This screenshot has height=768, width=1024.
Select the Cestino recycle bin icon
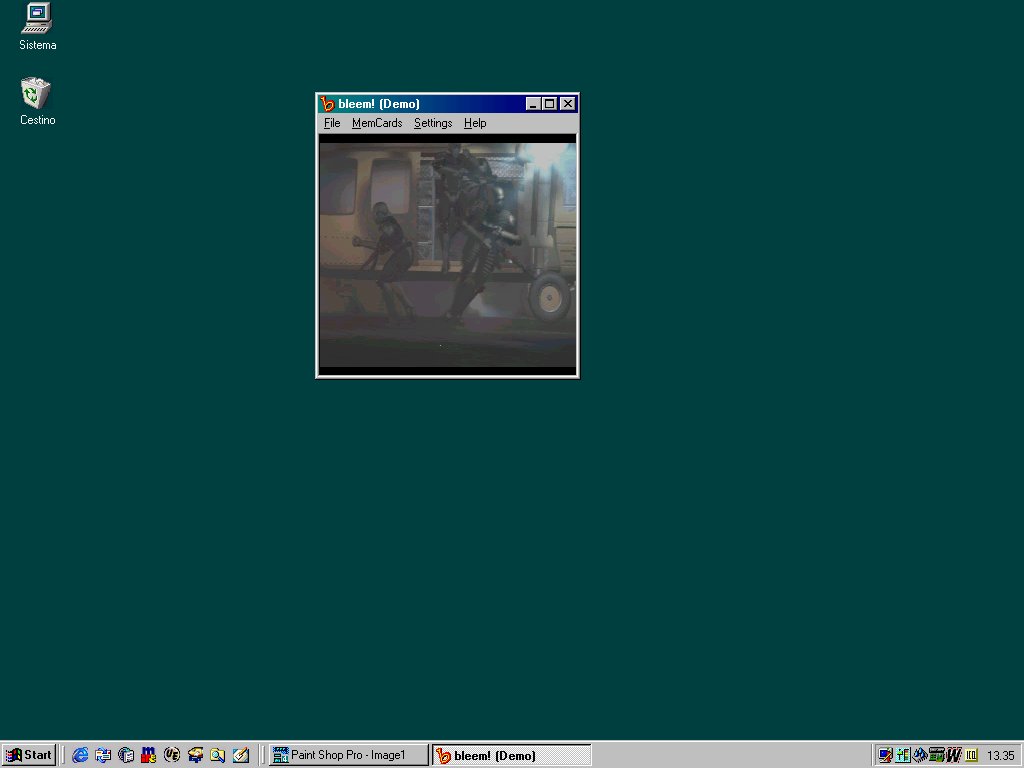click(x=37, y=102)
